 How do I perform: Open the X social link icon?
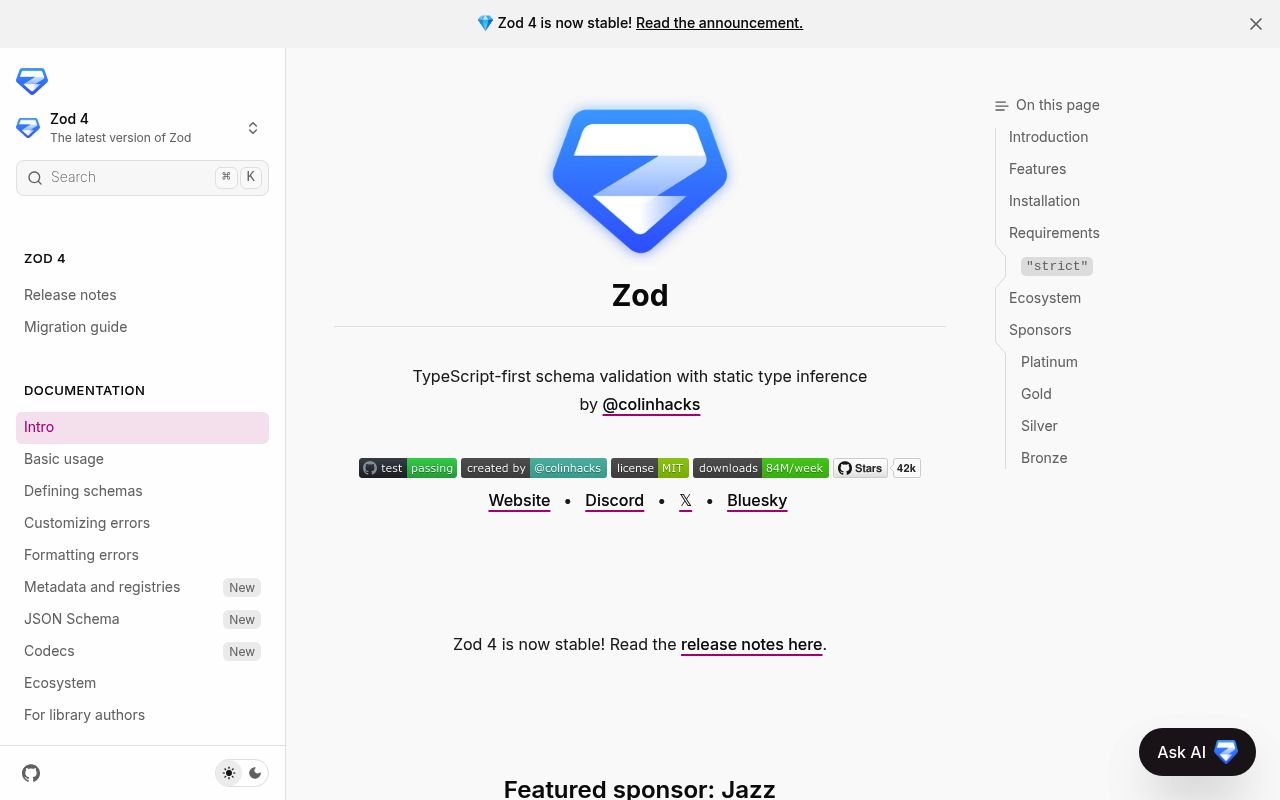coord(685,501)
